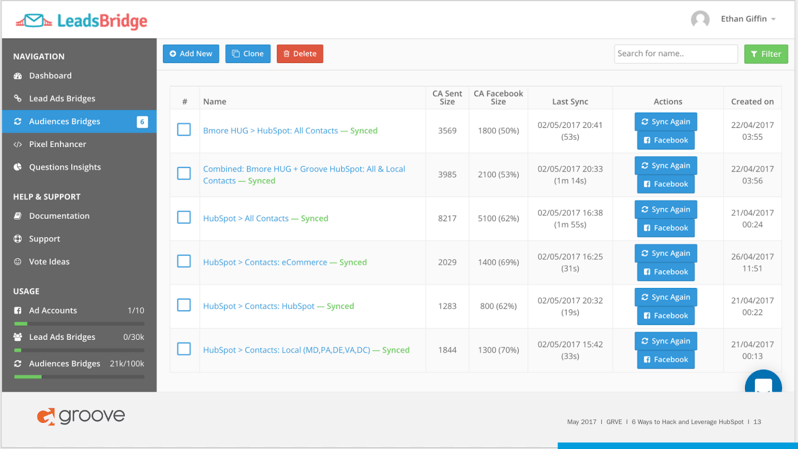Click the CA Sent Size column header
Image resolution: width=798 pixels, height=449 pixels.
(447, 98)
